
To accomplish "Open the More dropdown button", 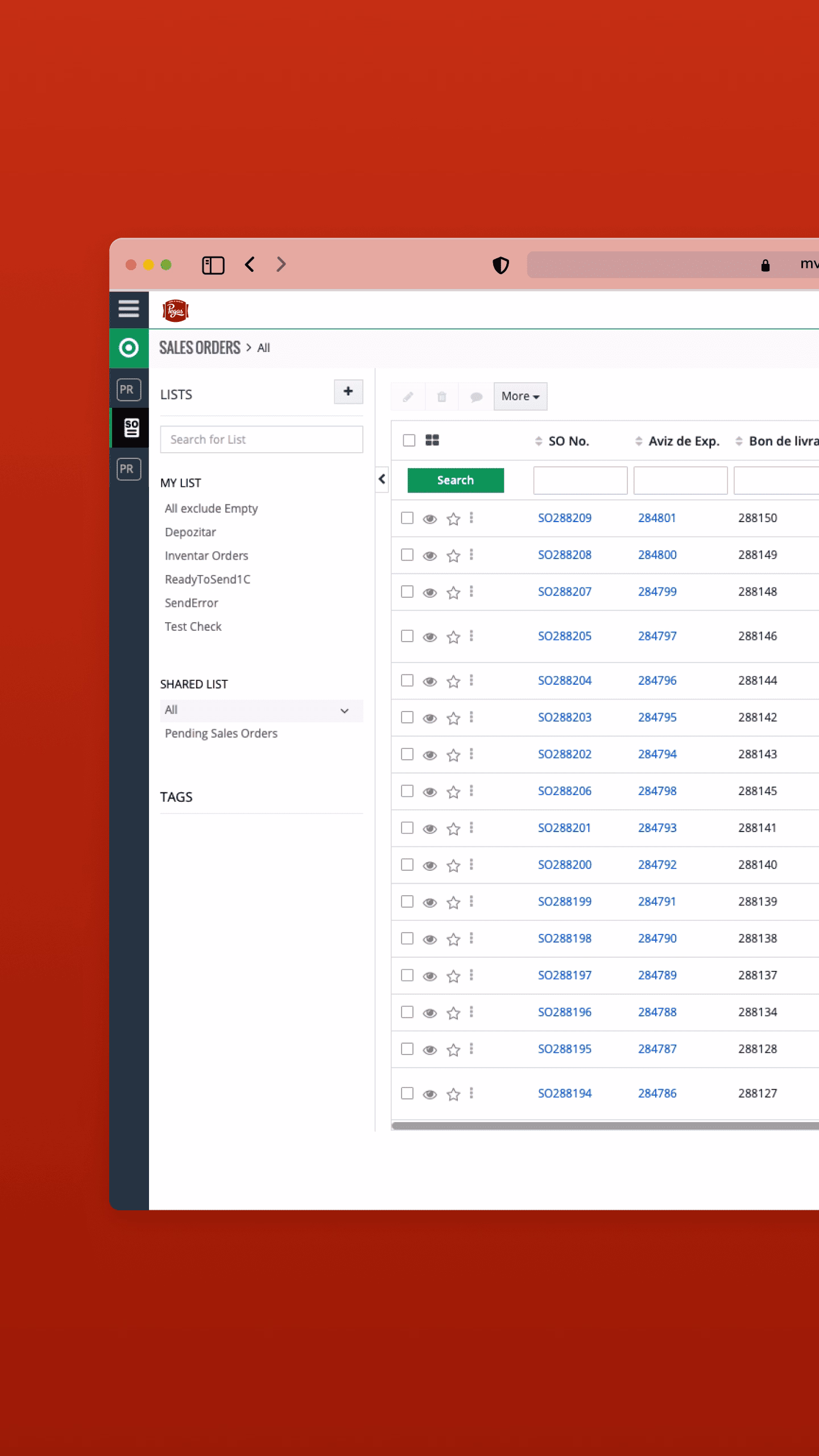I will pos(520,396).
